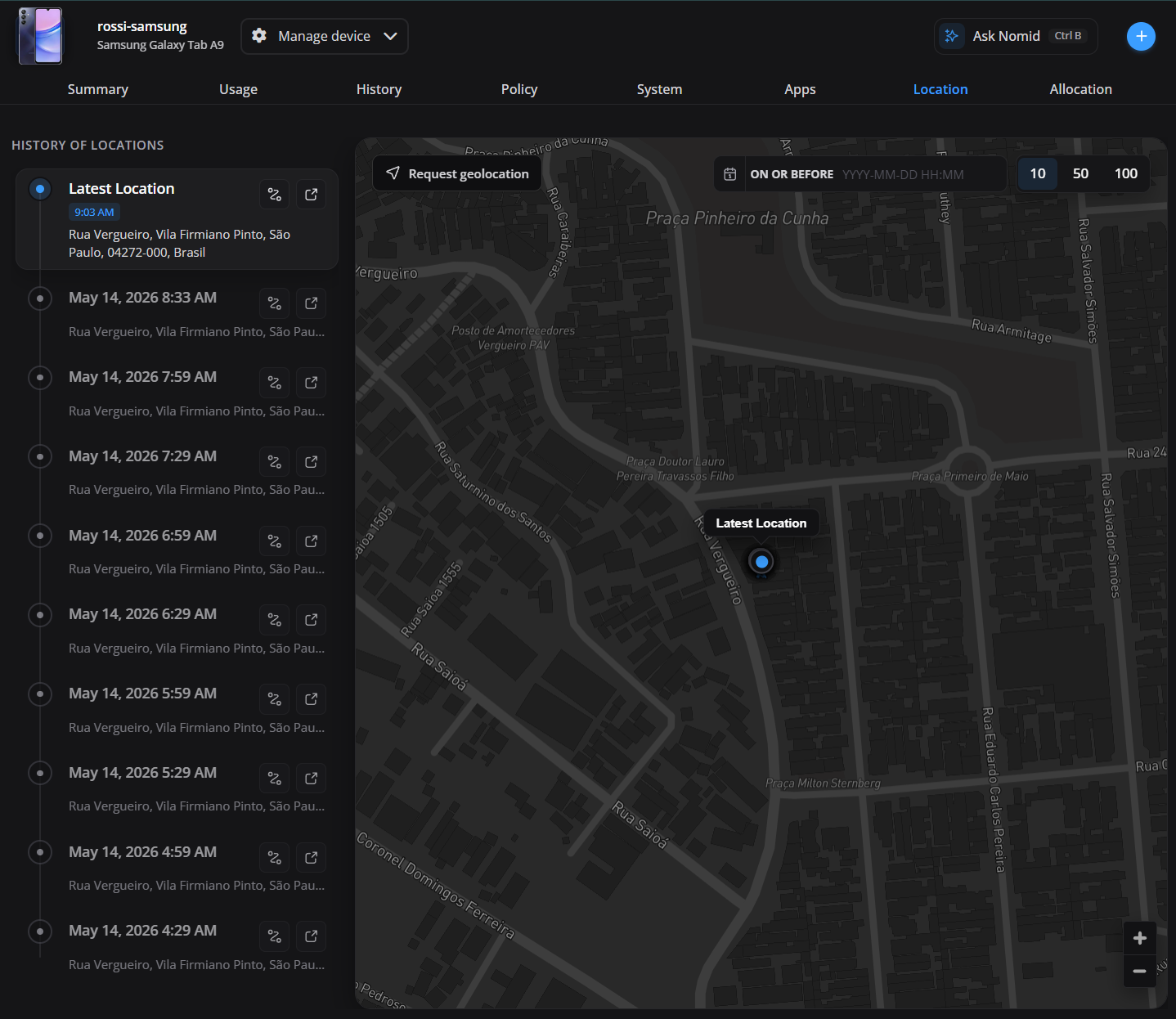Open Latest Location in external map
1176x1019 pixels.
[x=312, y=195]
